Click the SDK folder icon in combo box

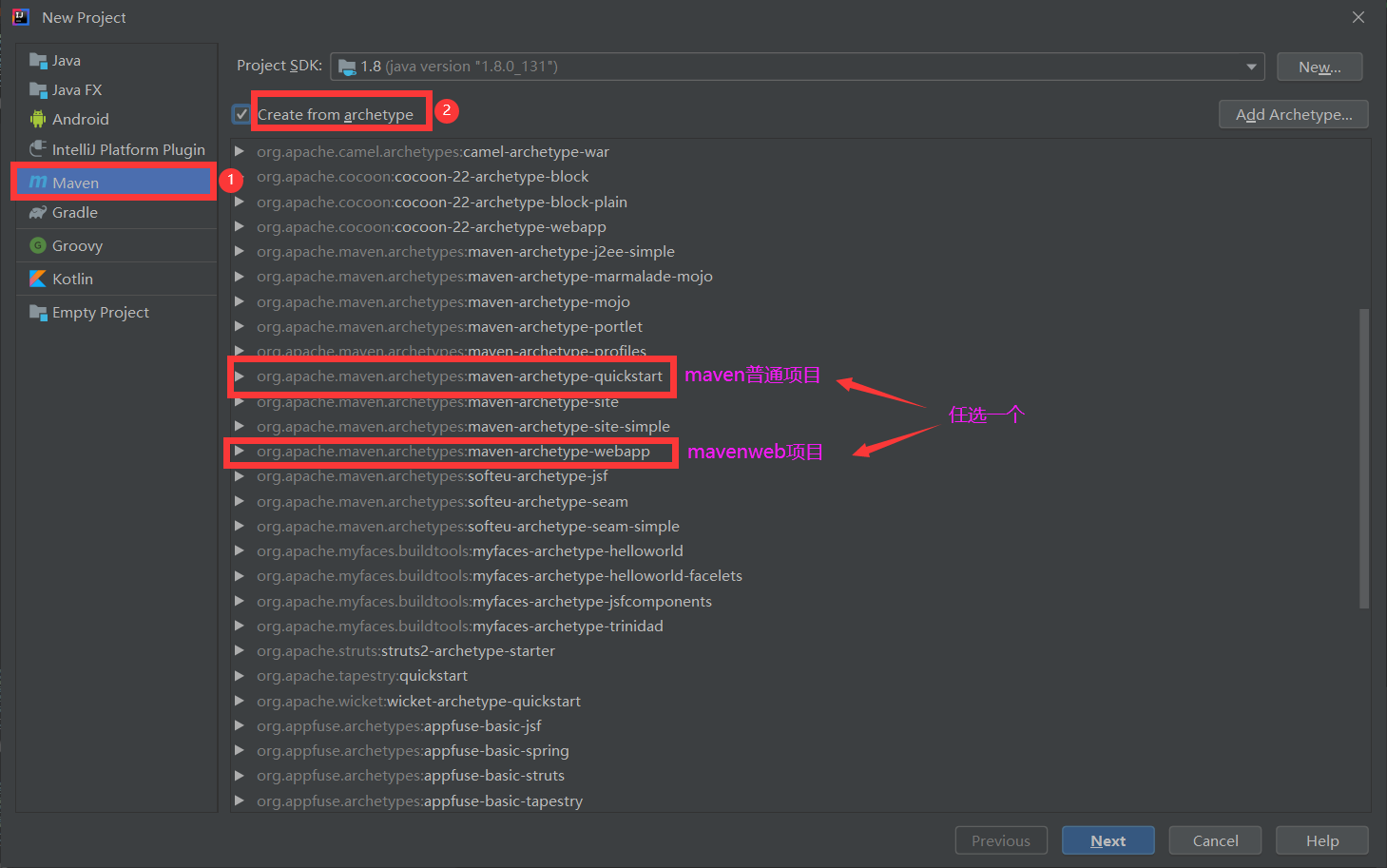[x=347, y=67]
